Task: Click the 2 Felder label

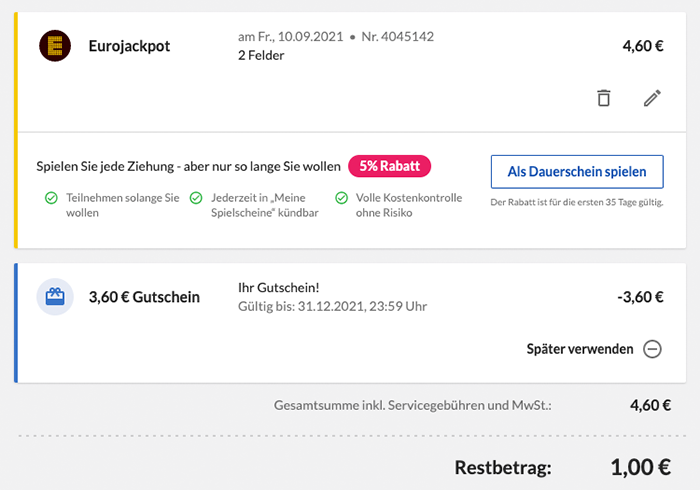Action: click(x=261, y=55)
